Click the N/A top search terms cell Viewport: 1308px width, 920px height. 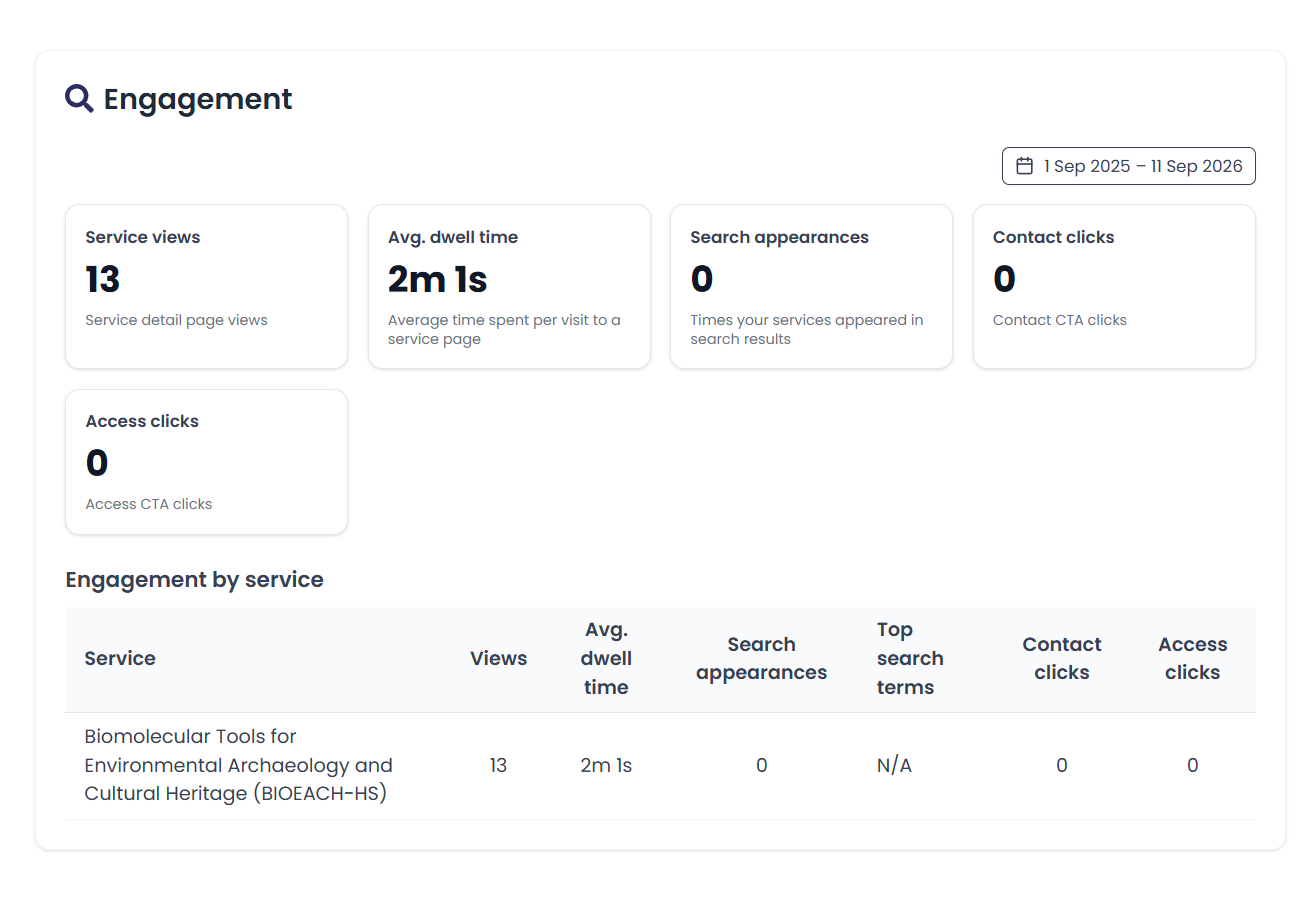point(895,765)
